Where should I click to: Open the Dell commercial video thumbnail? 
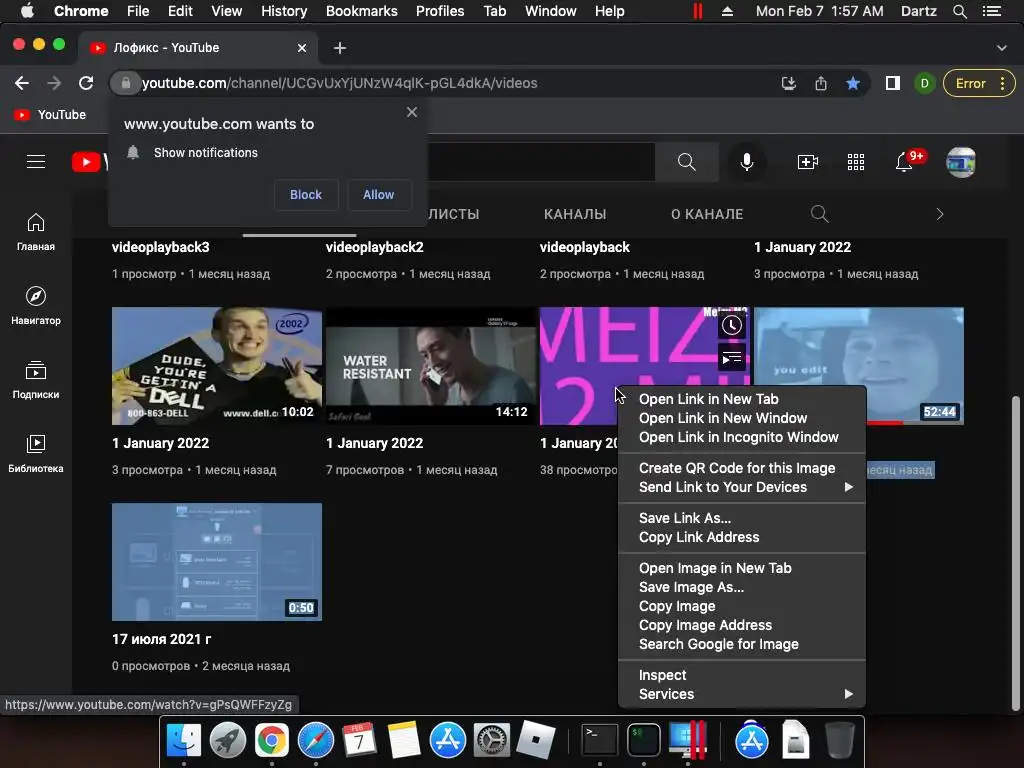click(x=217, y=366)
